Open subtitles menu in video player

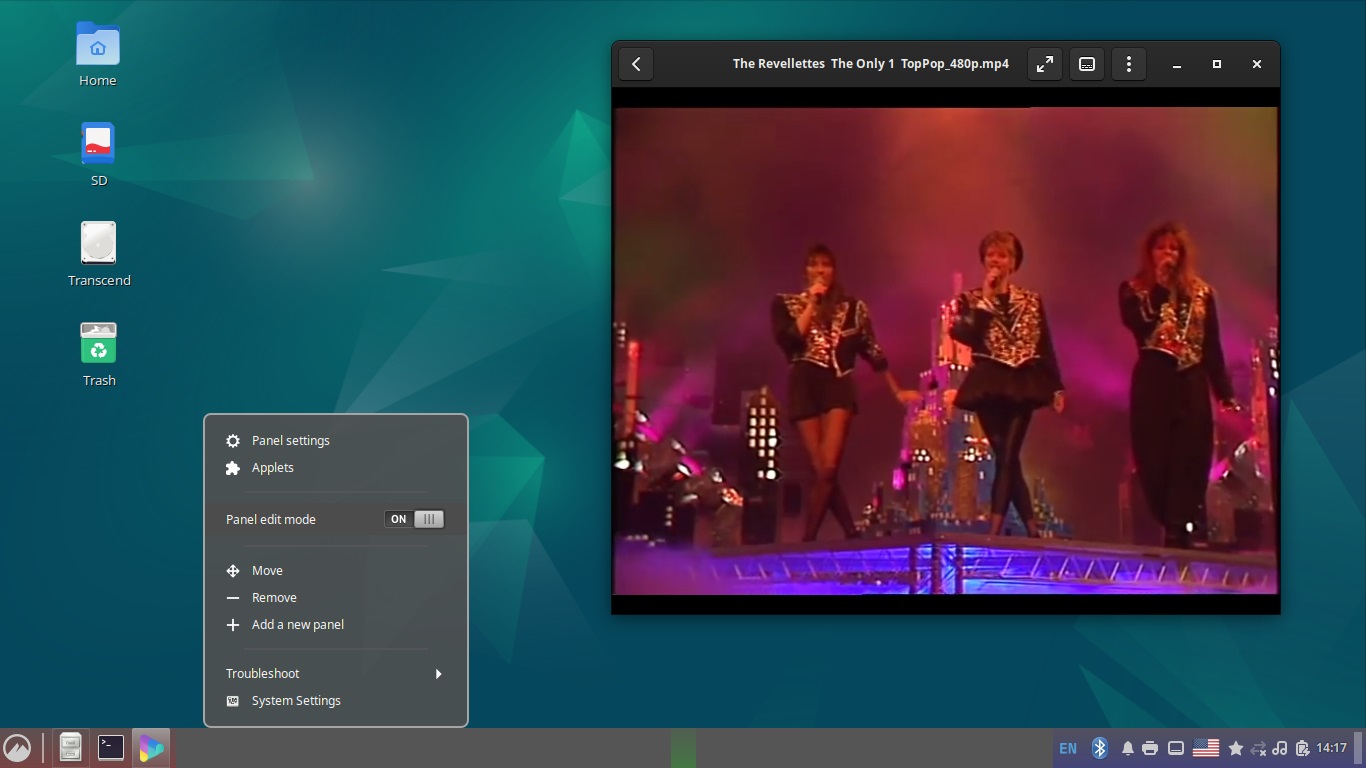[x=1087, y=64]
